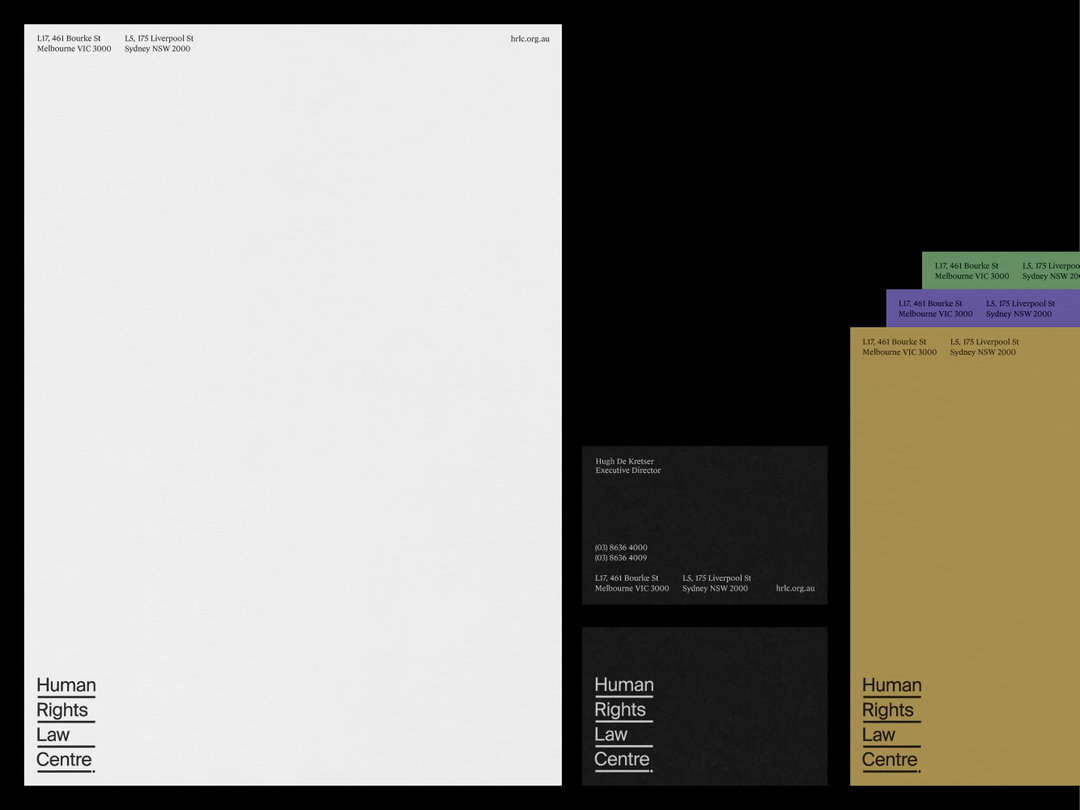Click the Human Rights Law Centre logo on the black card
Viewport: 1080px width, 810px height.
pyautogui.click(x=624, y=724)
